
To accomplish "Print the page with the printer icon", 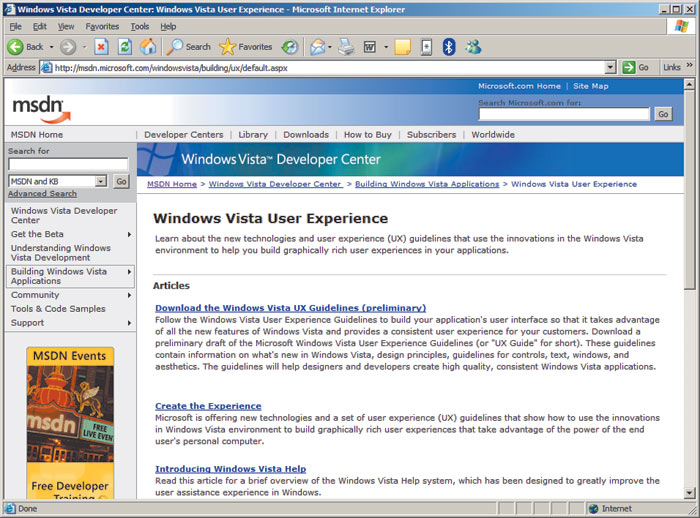I will coord(346,47).
